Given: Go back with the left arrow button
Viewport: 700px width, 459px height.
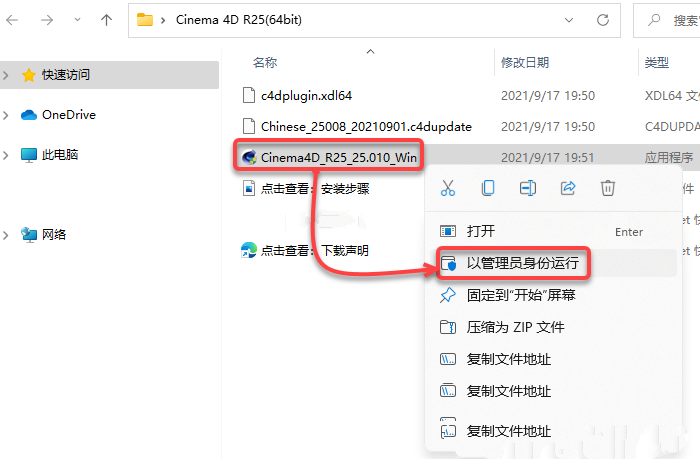Looking at the screenshot, I should click(12, 20).
